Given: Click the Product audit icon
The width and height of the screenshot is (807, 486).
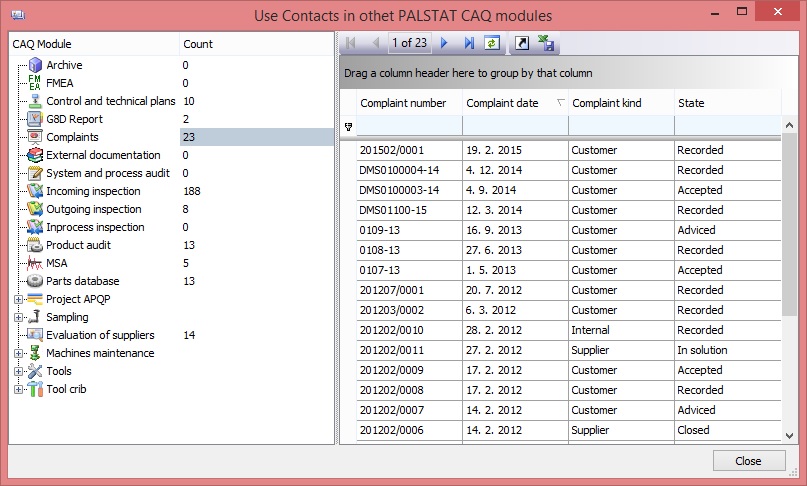Looking at the screenshot, I should click(35, 245).
